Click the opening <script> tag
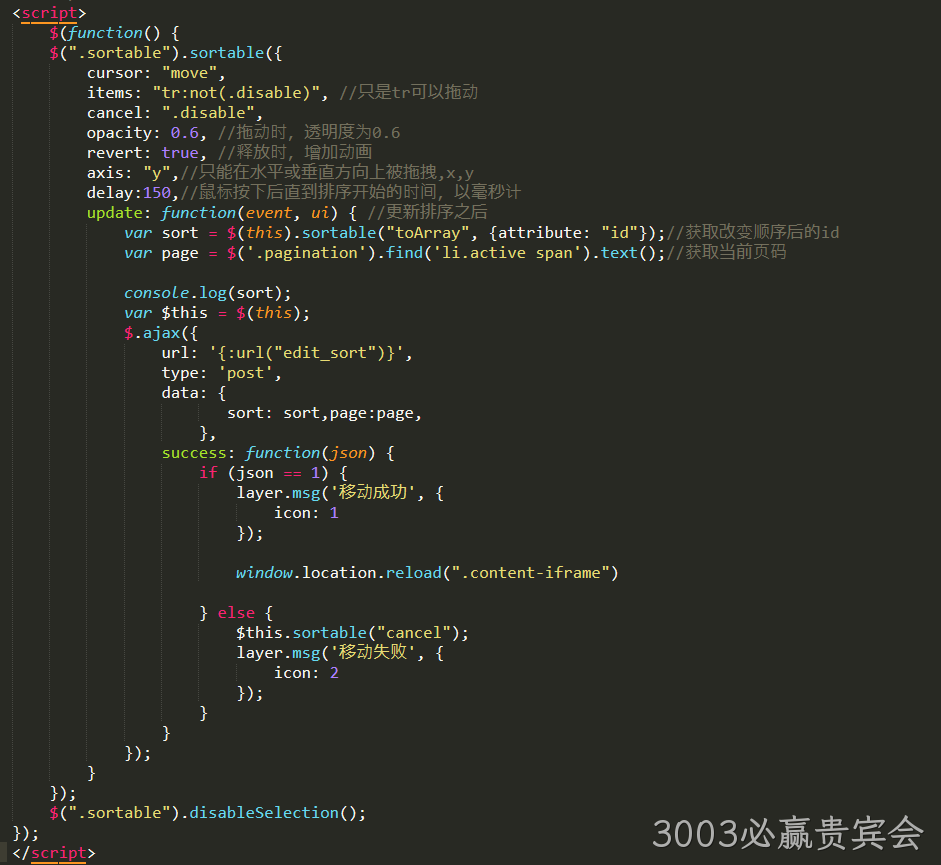Image resolution: width=941 pixels, height=865 pixels. point(49,13)
